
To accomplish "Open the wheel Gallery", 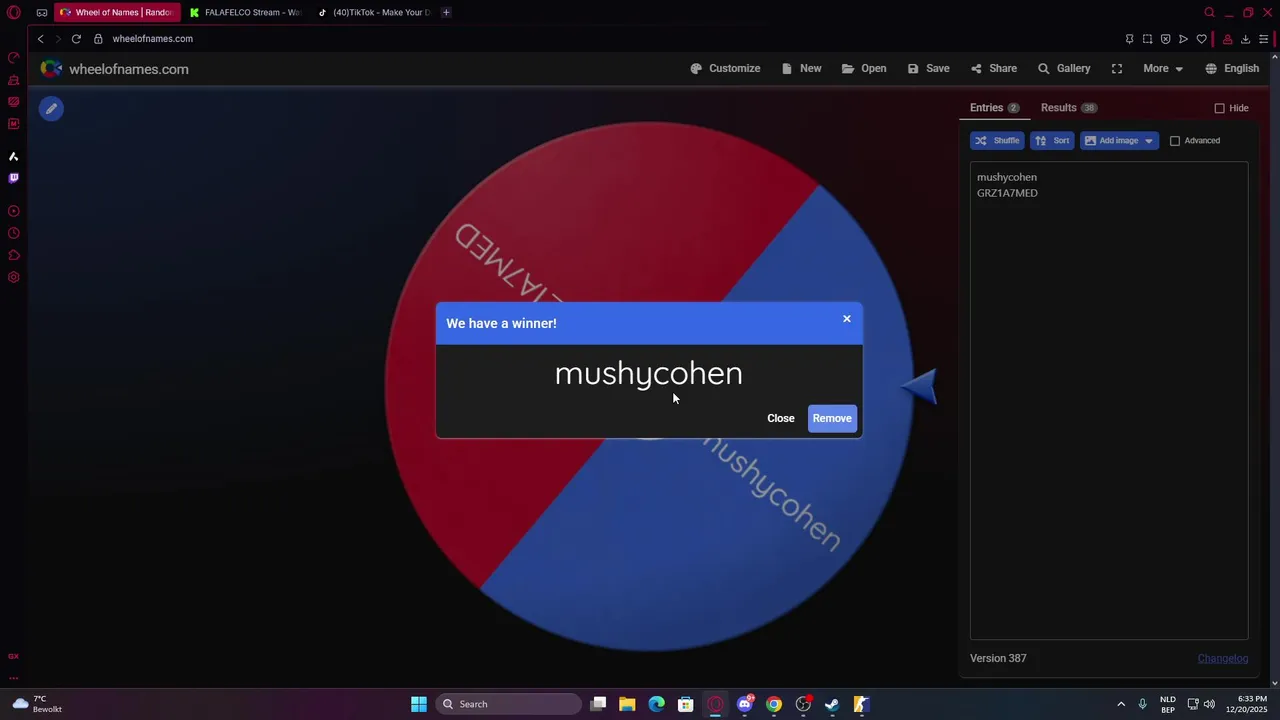I will 1064,69.
